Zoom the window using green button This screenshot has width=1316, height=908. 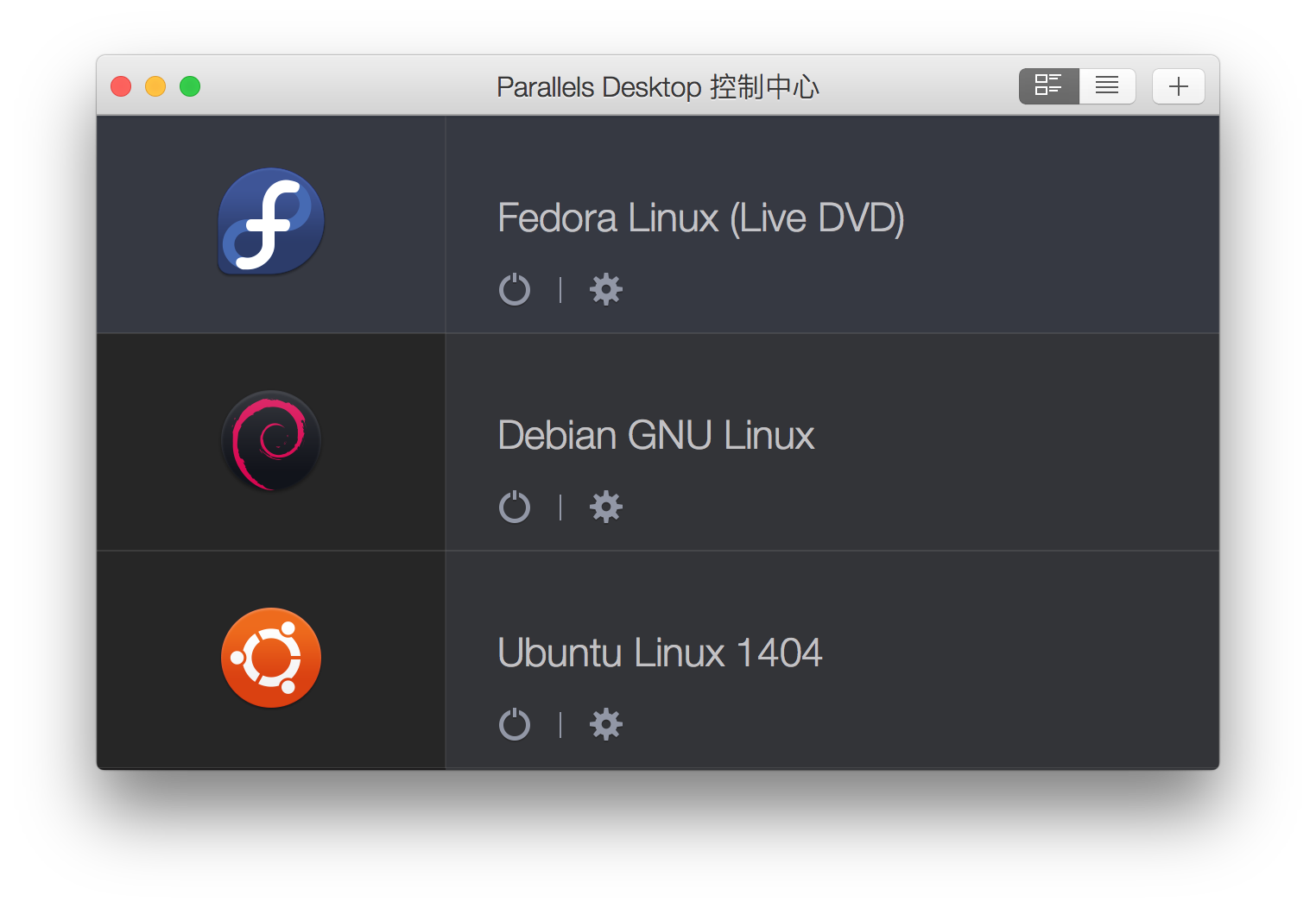[x=190, y=86]
